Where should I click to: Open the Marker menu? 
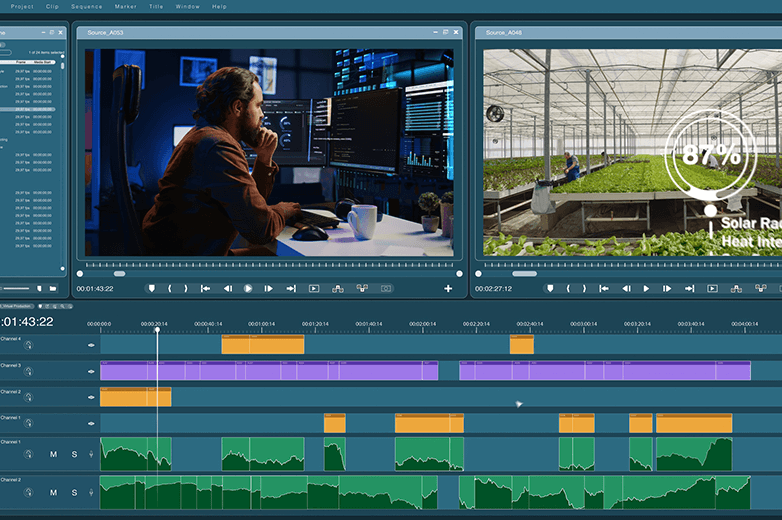click(x=125, y=6)
